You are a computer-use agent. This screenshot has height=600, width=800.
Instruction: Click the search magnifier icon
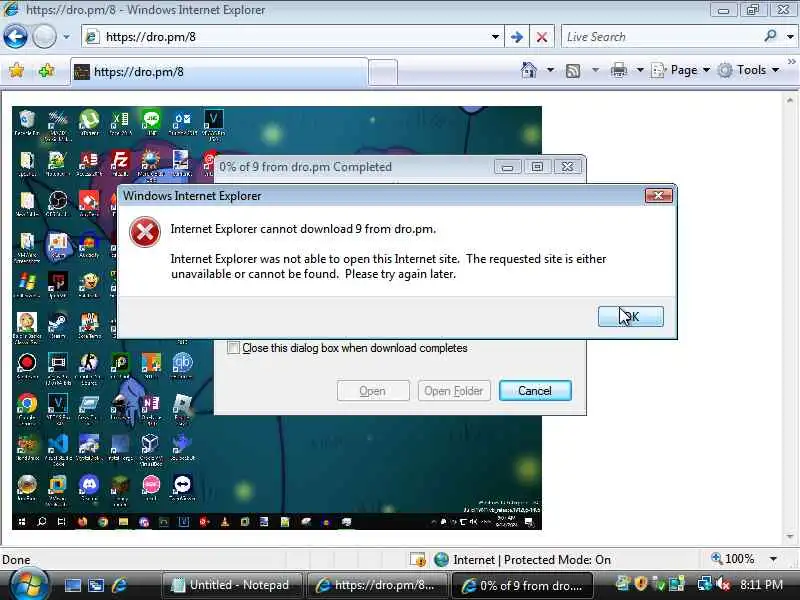(771, 36)
